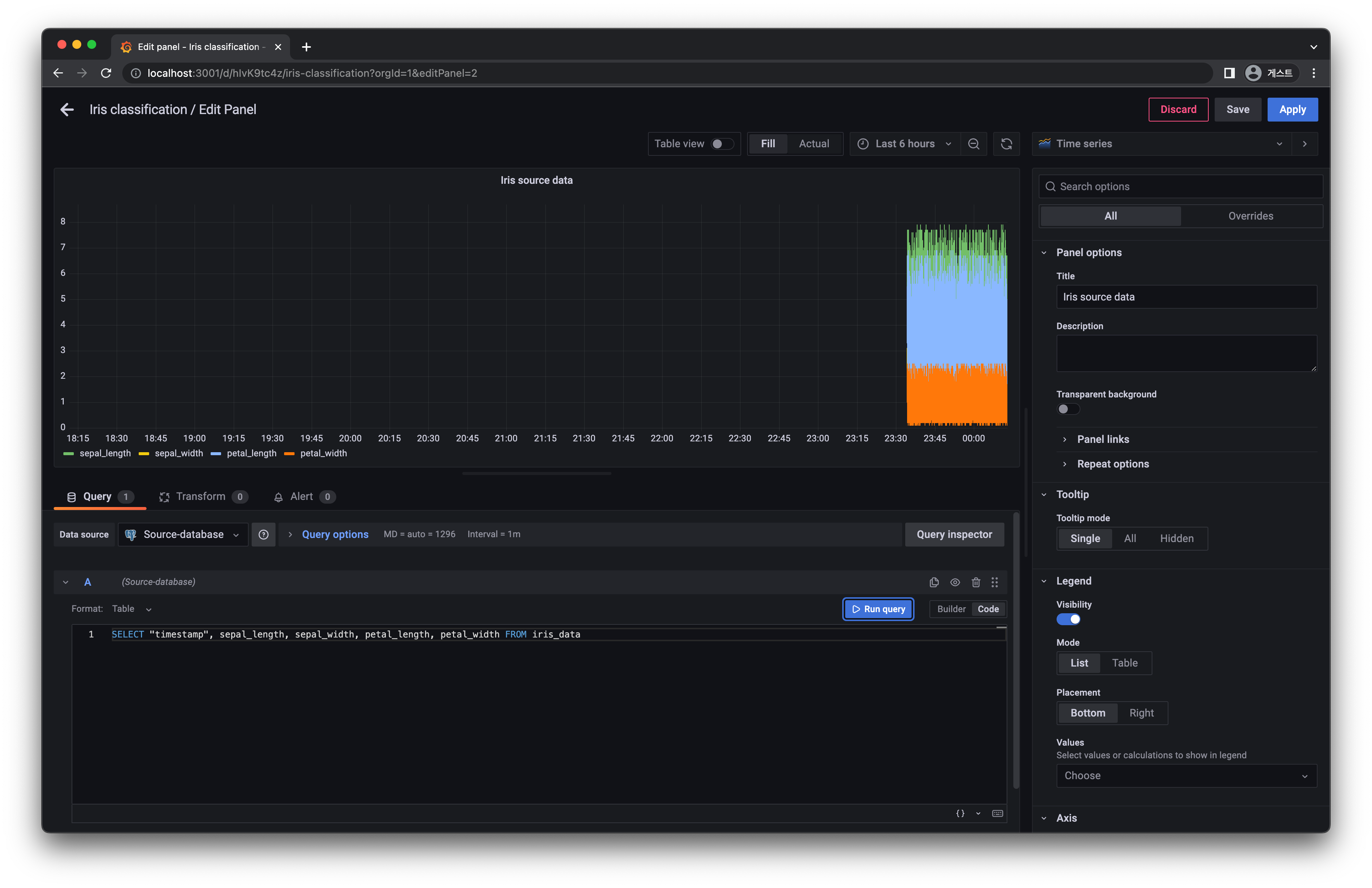Choose Right legend placement
The height and width of the screenshot is (888, 1372).
coord(1141,714)
